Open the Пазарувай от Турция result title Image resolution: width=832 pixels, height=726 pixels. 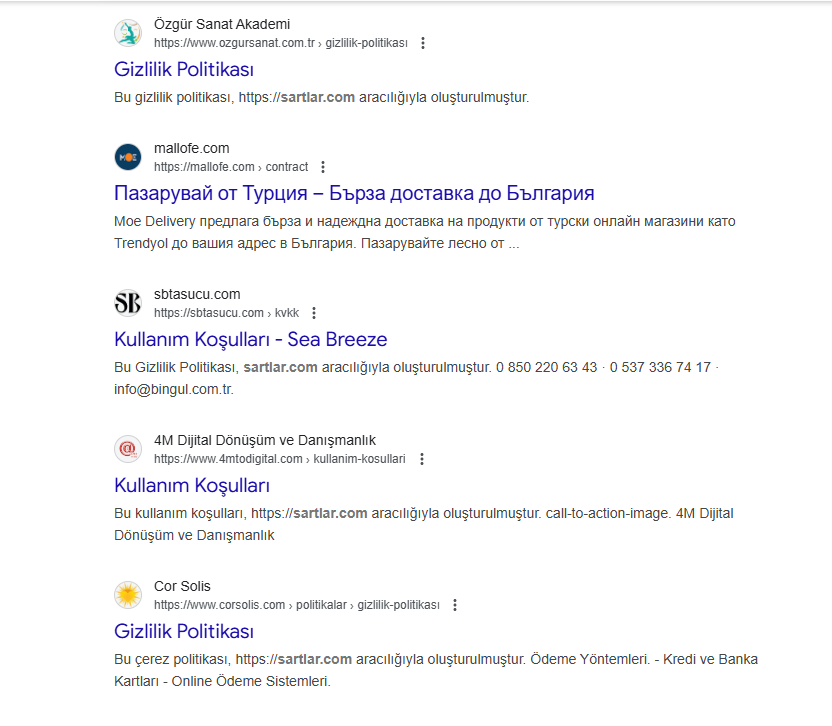pyautogui.click(x=354, y=193)
